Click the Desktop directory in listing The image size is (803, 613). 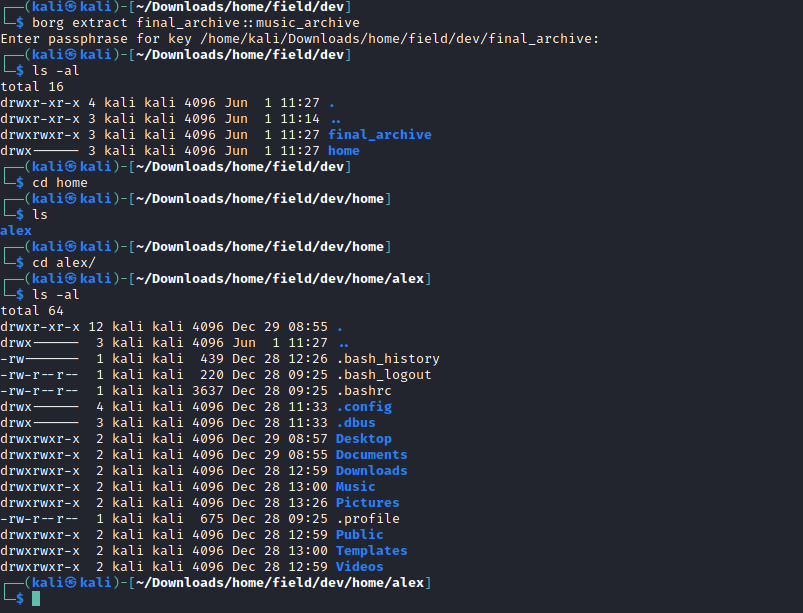[363, 439]
